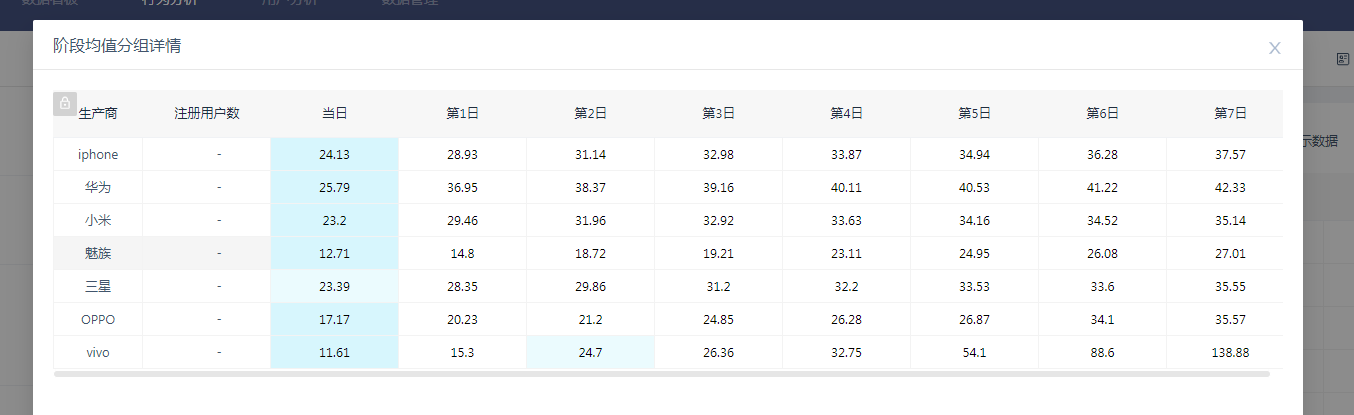
Task: Click the 23.39 cell in 三星 row
Action: point(334,287)
